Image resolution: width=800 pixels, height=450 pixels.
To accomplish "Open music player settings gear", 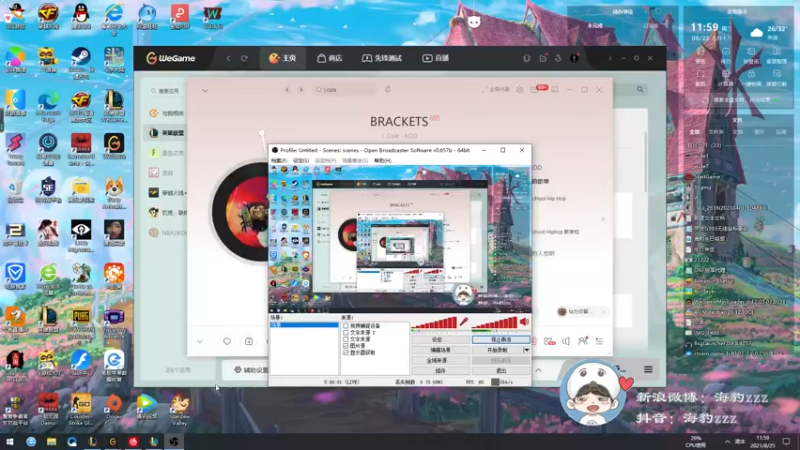I will [x=519, y=90].
